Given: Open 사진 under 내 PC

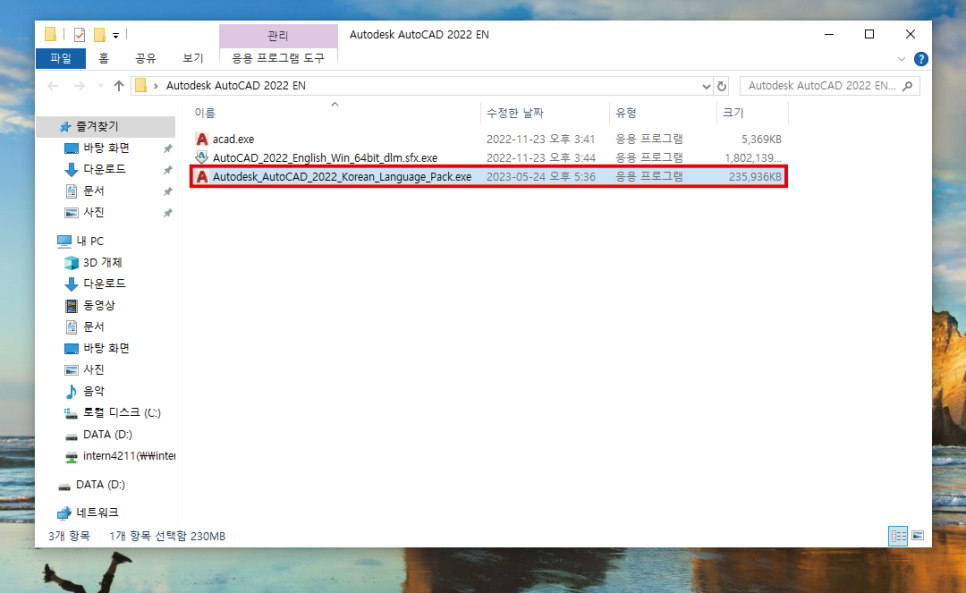Looking at the screenshot, I should 94,369.
